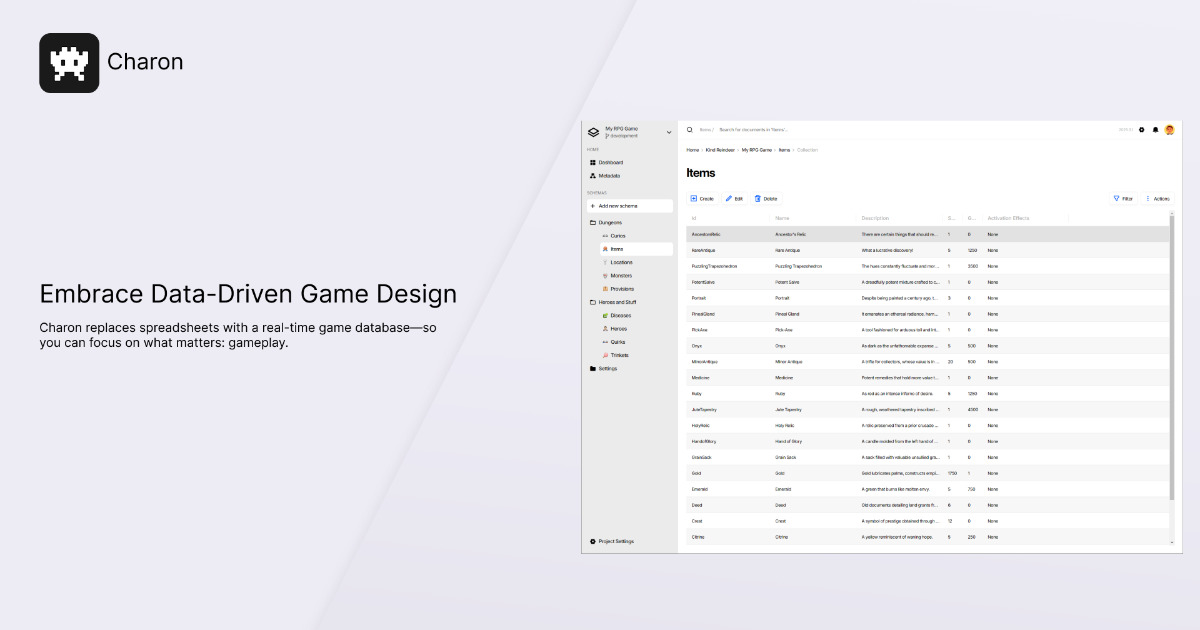
Task: Select the Heroes schema
Action: [618, 328]
